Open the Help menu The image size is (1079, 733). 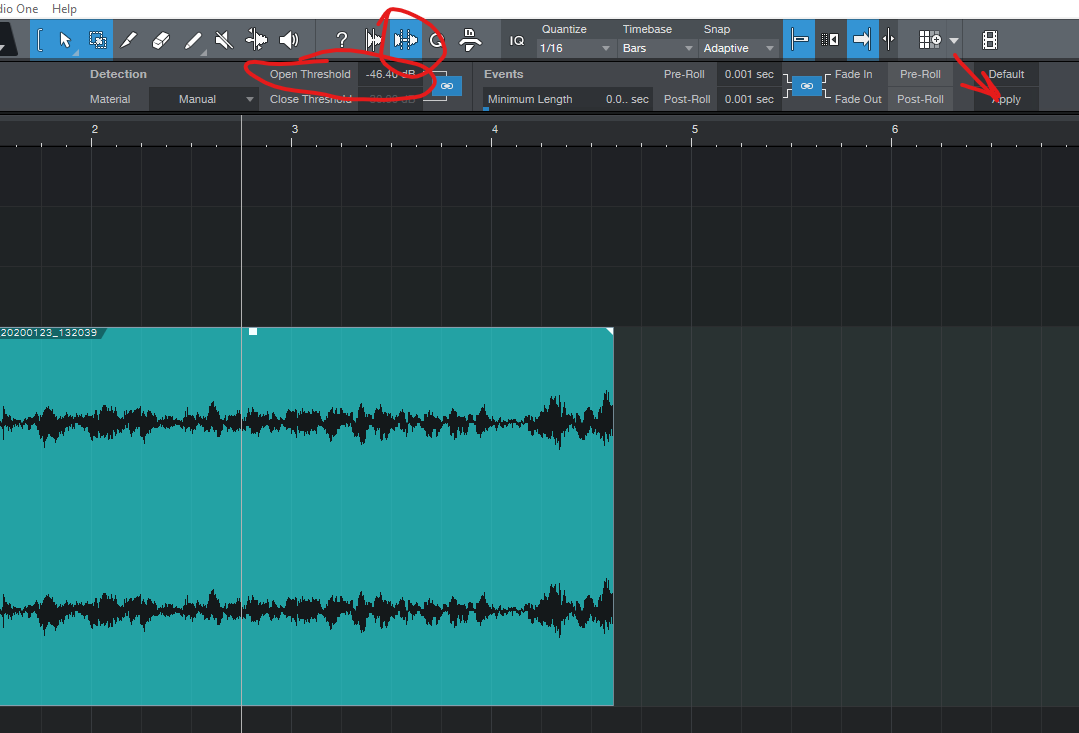pyautogui.click(x=64, y=8)
